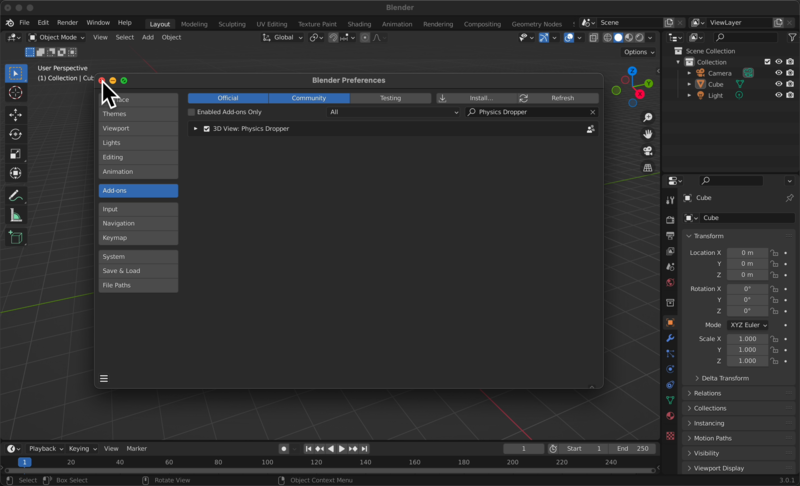Image resolution: width=800 pixels, height=486 pixels.
Task: Open World properties tab icon
Action: (670, 283)
